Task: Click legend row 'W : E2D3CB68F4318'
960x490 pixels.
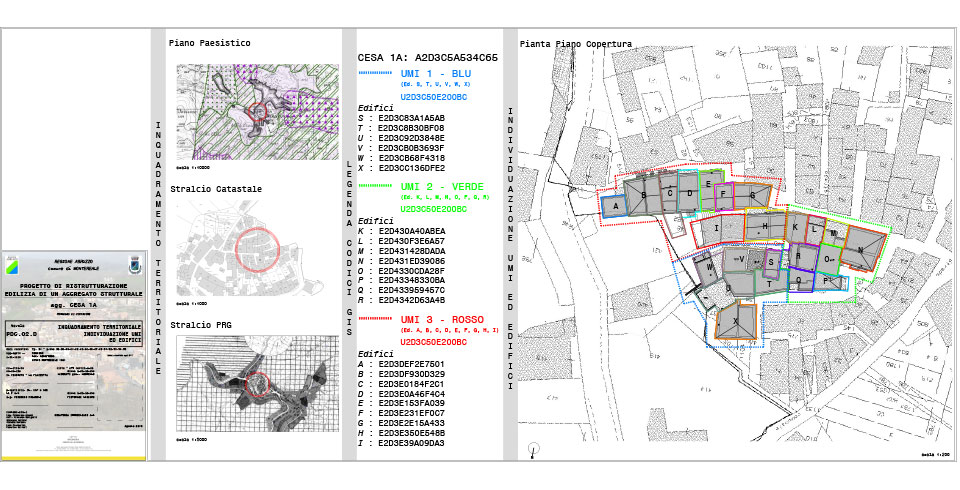Action: [402, 157]
